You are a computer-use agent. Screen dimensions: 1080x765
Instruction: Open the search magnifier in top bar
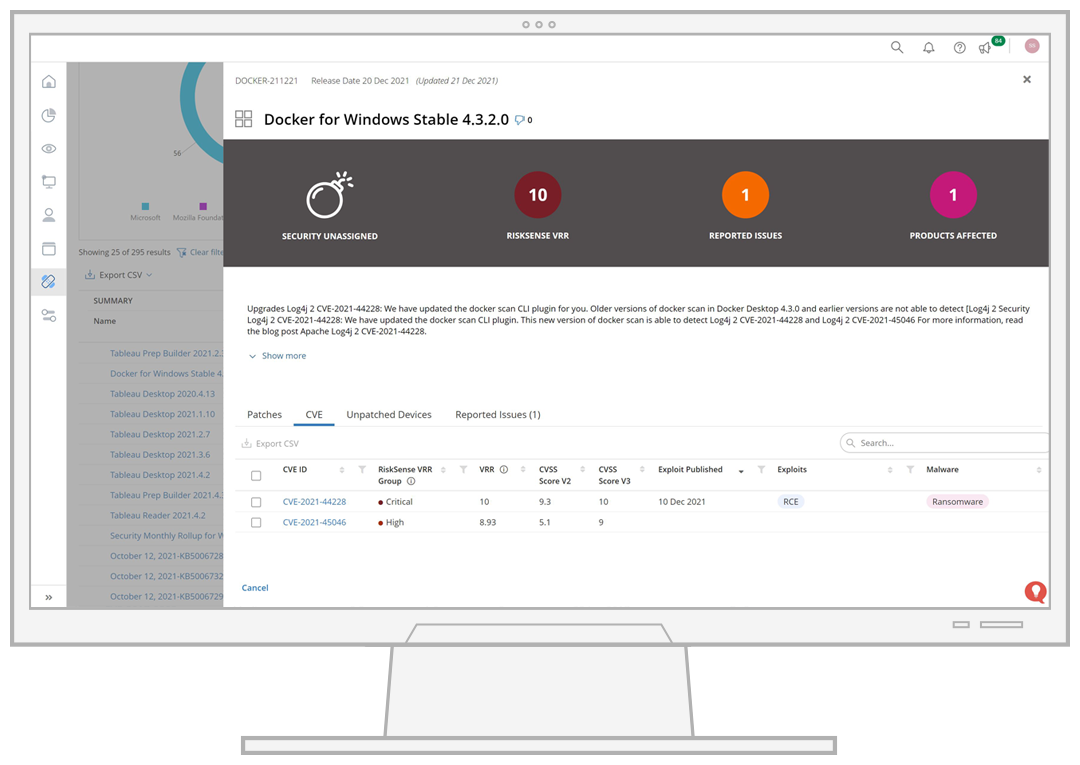(x=896, y=47)
